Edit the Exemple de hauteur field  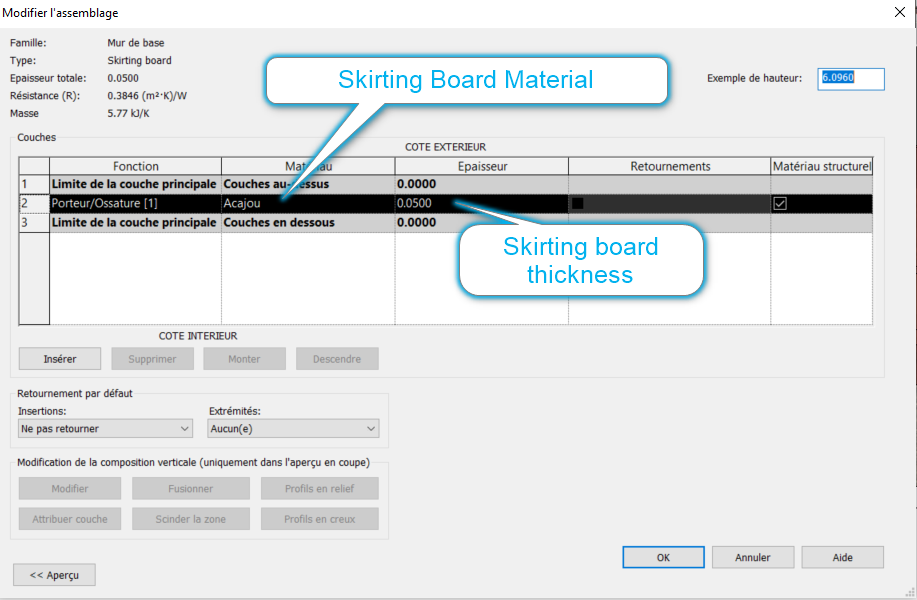(x=850, y=78)
